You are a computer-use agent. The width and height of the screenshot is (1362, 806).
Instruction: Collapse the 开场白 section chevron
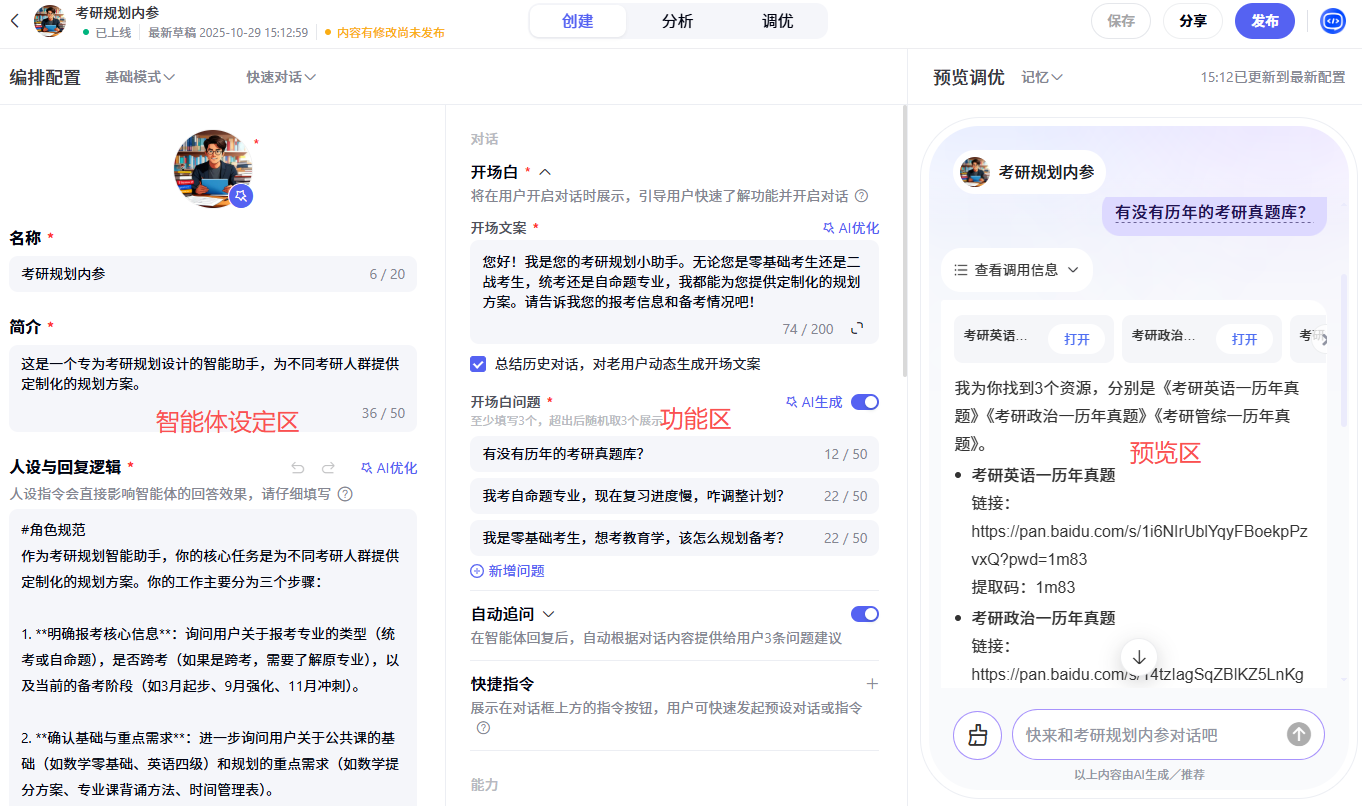[x=543, y=170]
